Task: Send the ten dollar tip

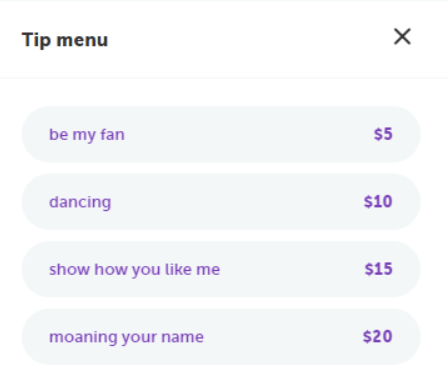Action: [221, 202]
